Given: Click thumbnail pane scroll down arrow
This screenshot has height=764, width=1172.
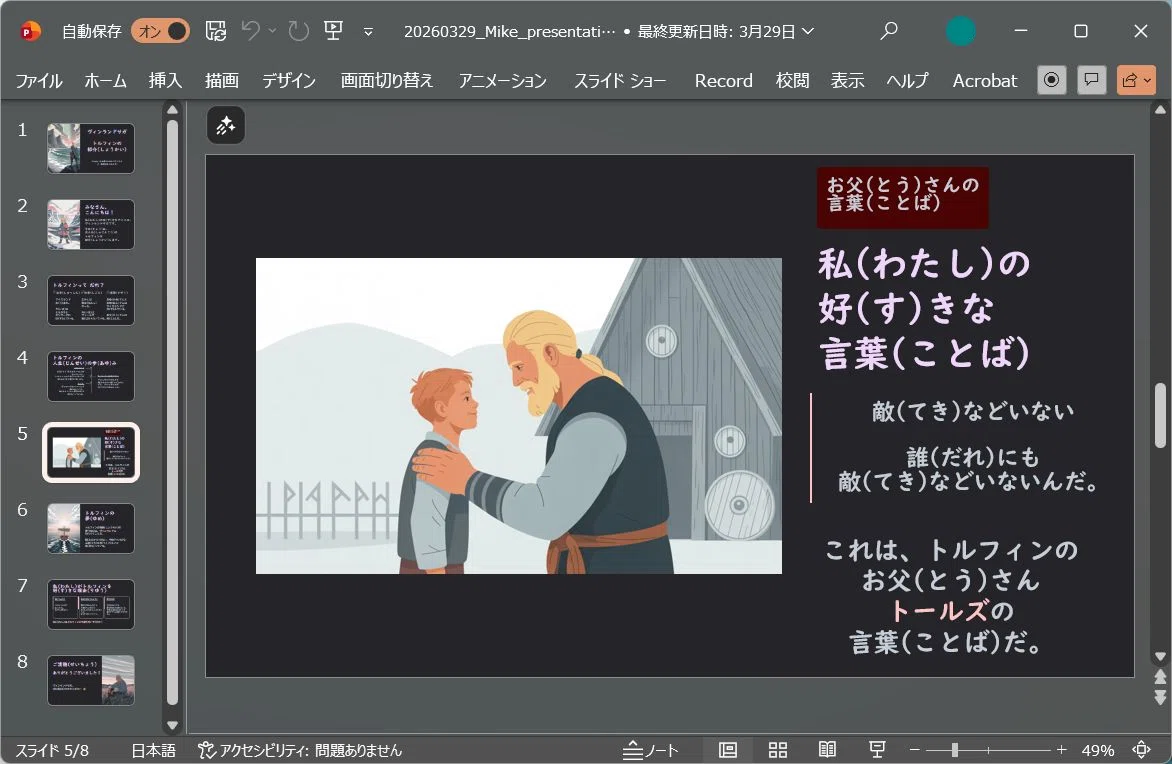Looking at the screenshot, I should pyautogui.click(x=173, y=725).
